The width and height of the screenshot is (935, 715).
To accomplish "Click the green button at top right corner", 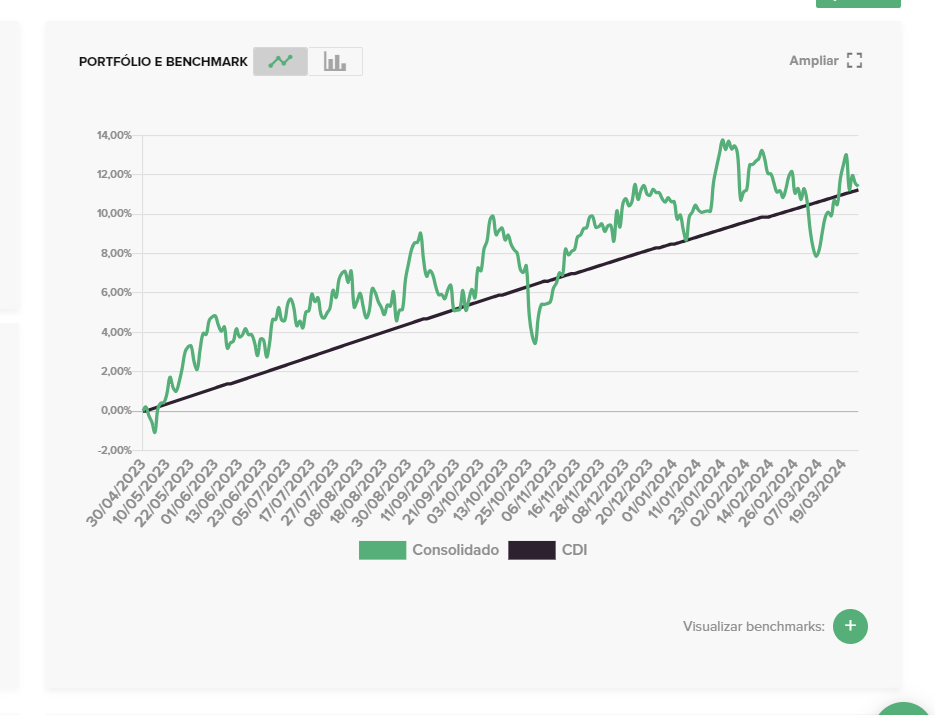I will coord(858,3).
